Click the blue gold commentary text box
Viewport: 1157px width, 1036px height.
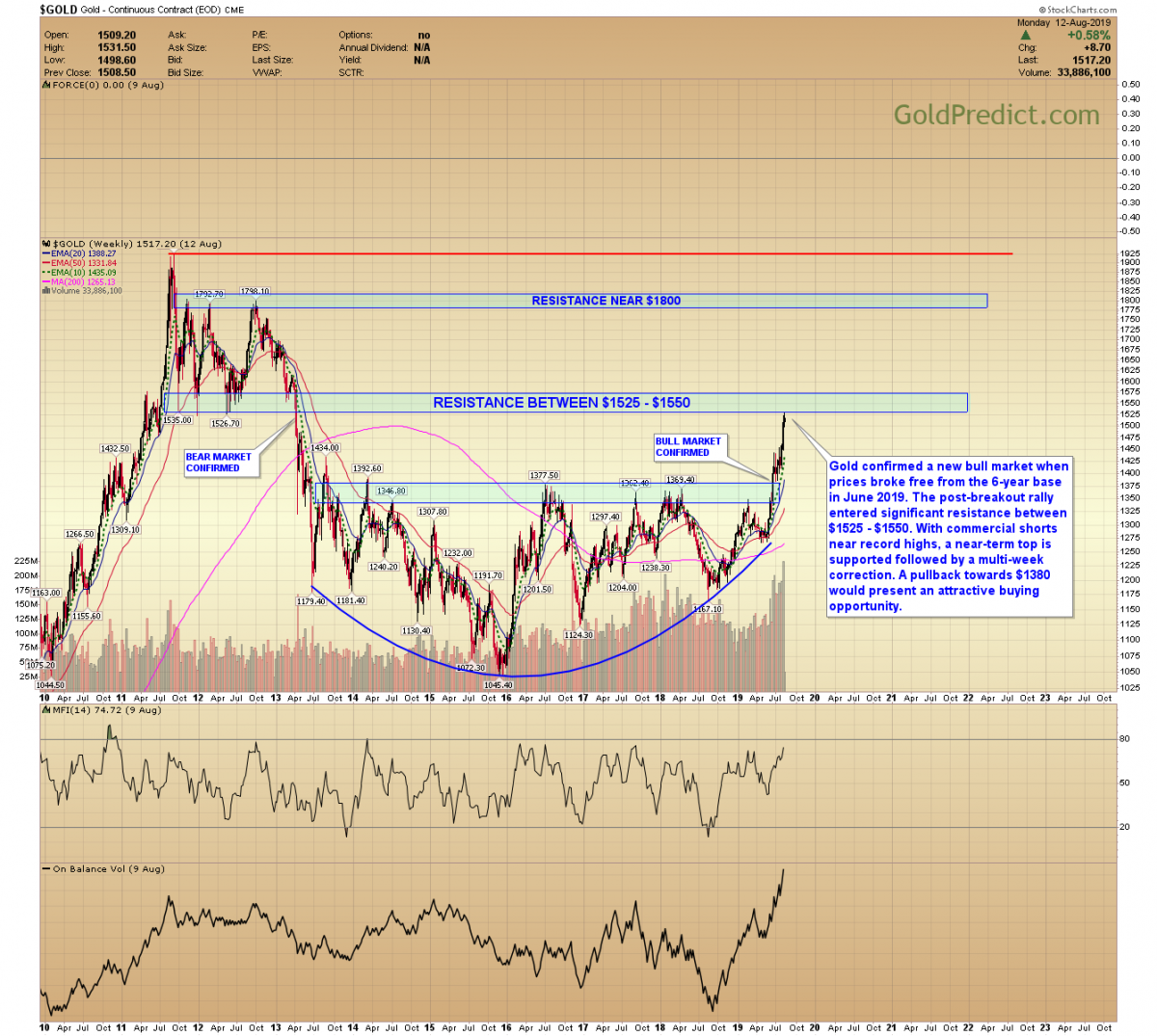click(949, 536)
